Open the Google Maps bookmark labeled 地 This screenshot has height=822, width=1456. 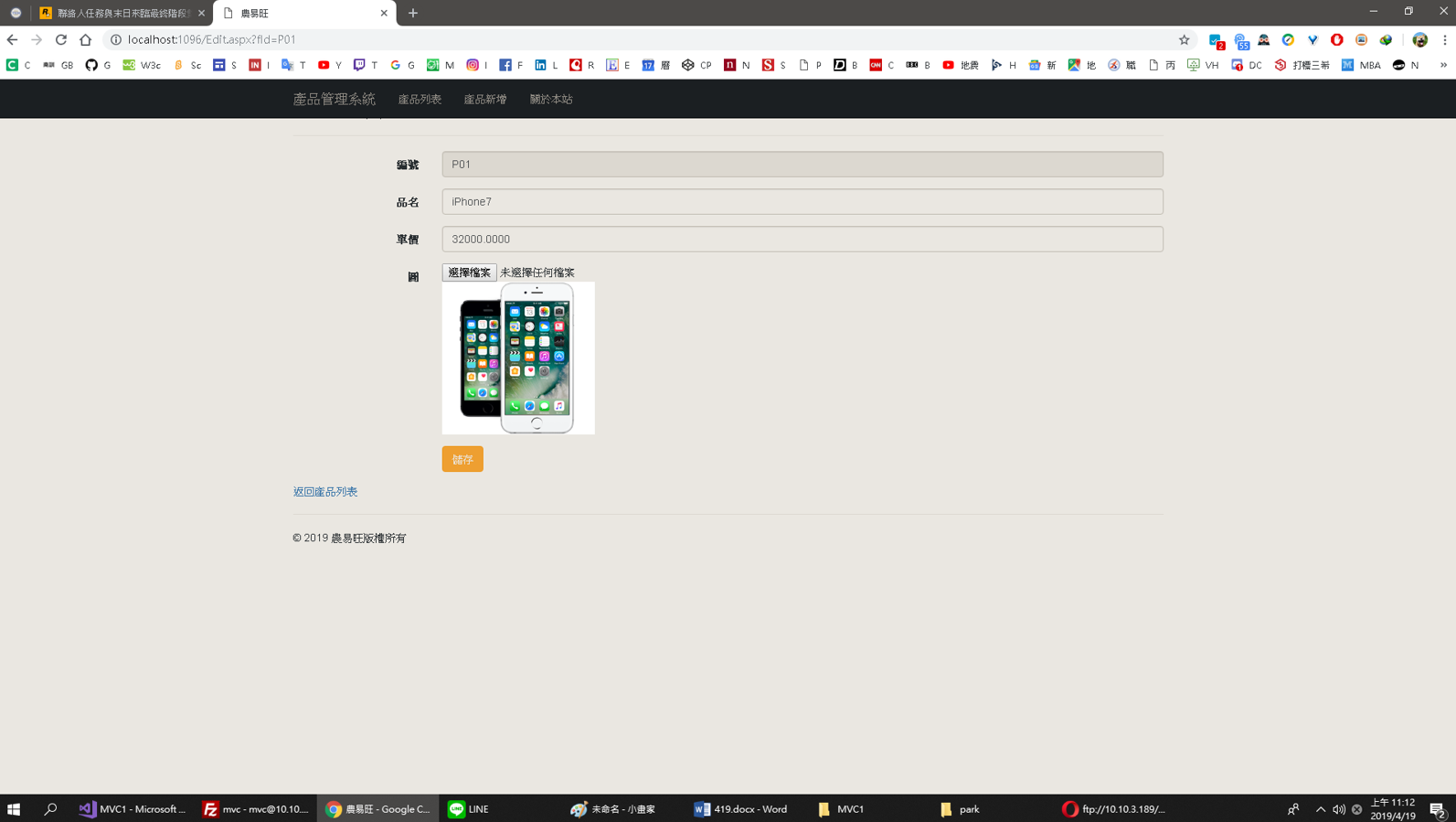(x=1082, y=65)
